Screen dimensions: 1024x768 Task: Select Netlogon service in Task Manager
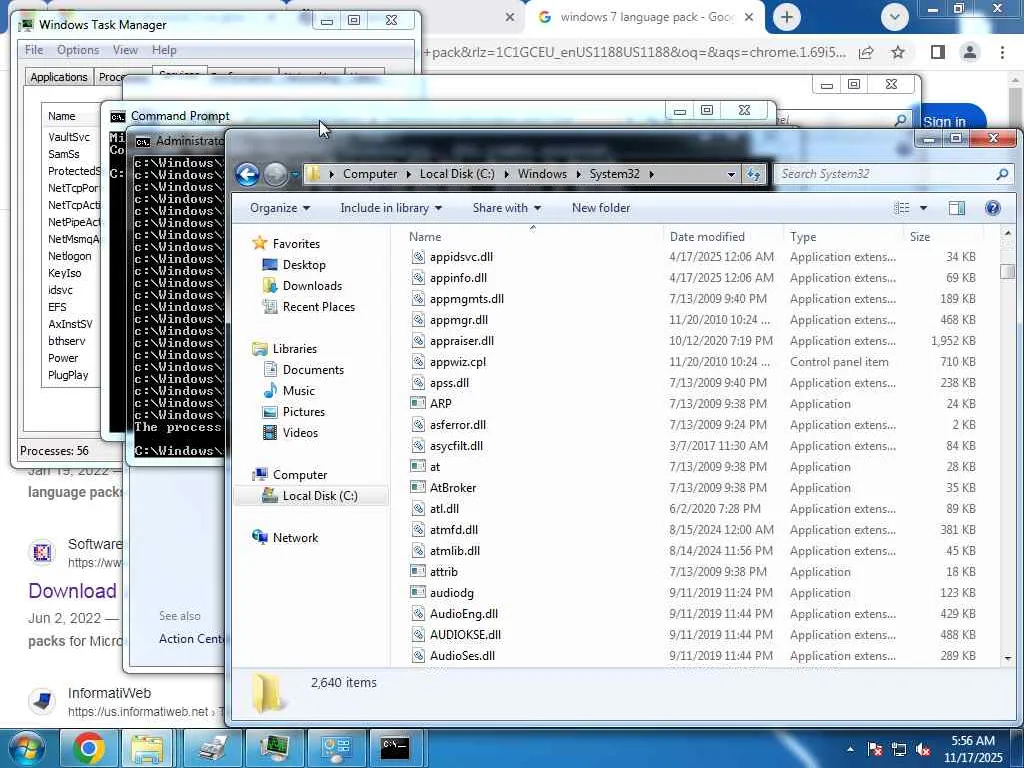click(70, 256)
